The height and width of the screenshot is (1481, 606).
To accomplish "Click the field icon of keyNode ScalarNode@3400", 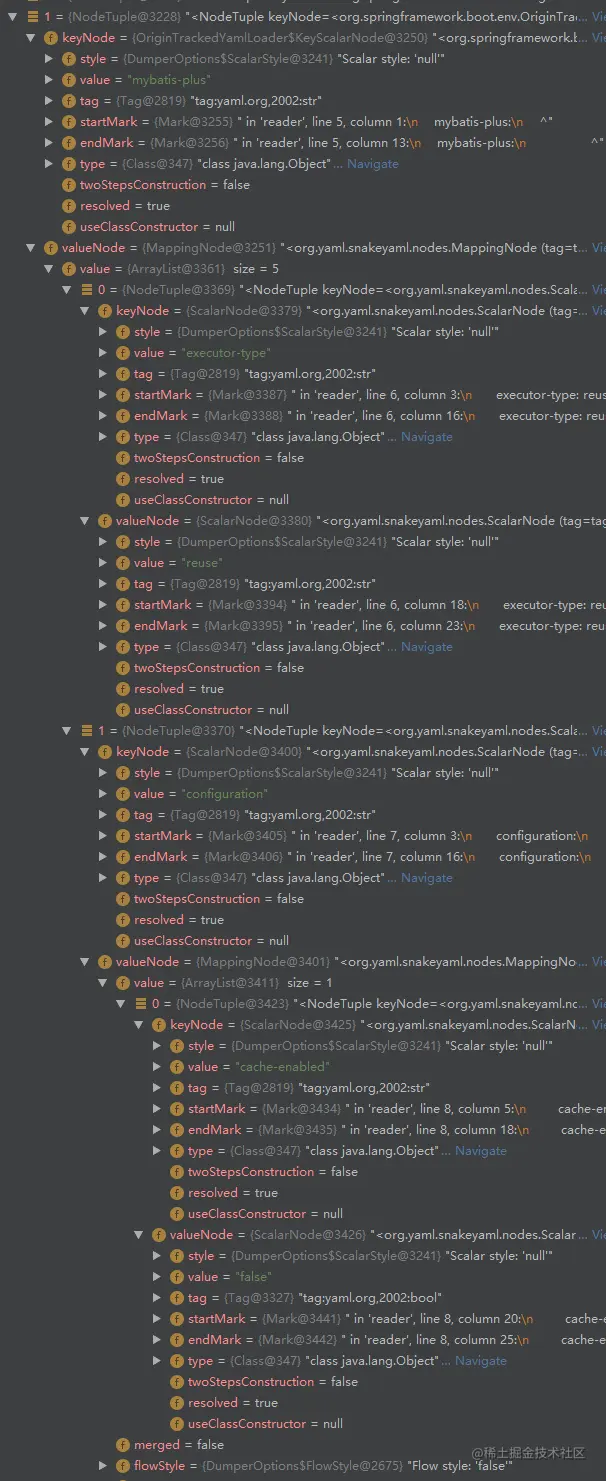I will 105,752.
